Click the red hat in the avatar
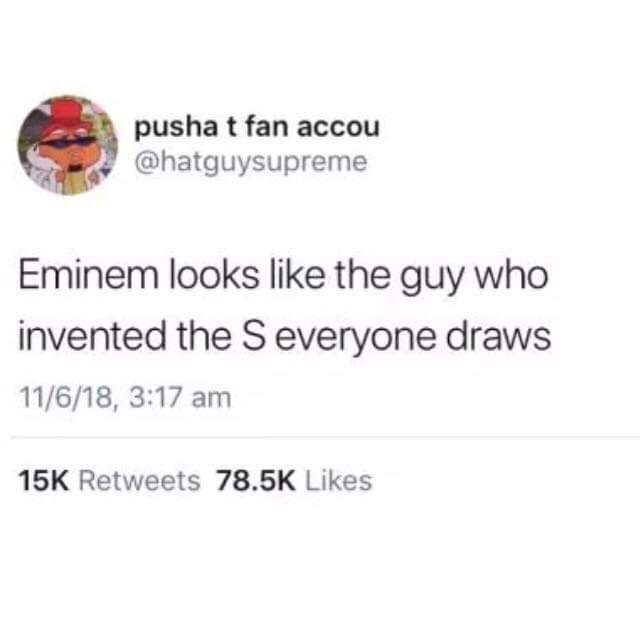The height and width of the screenshot is (618, 640). 67,111
